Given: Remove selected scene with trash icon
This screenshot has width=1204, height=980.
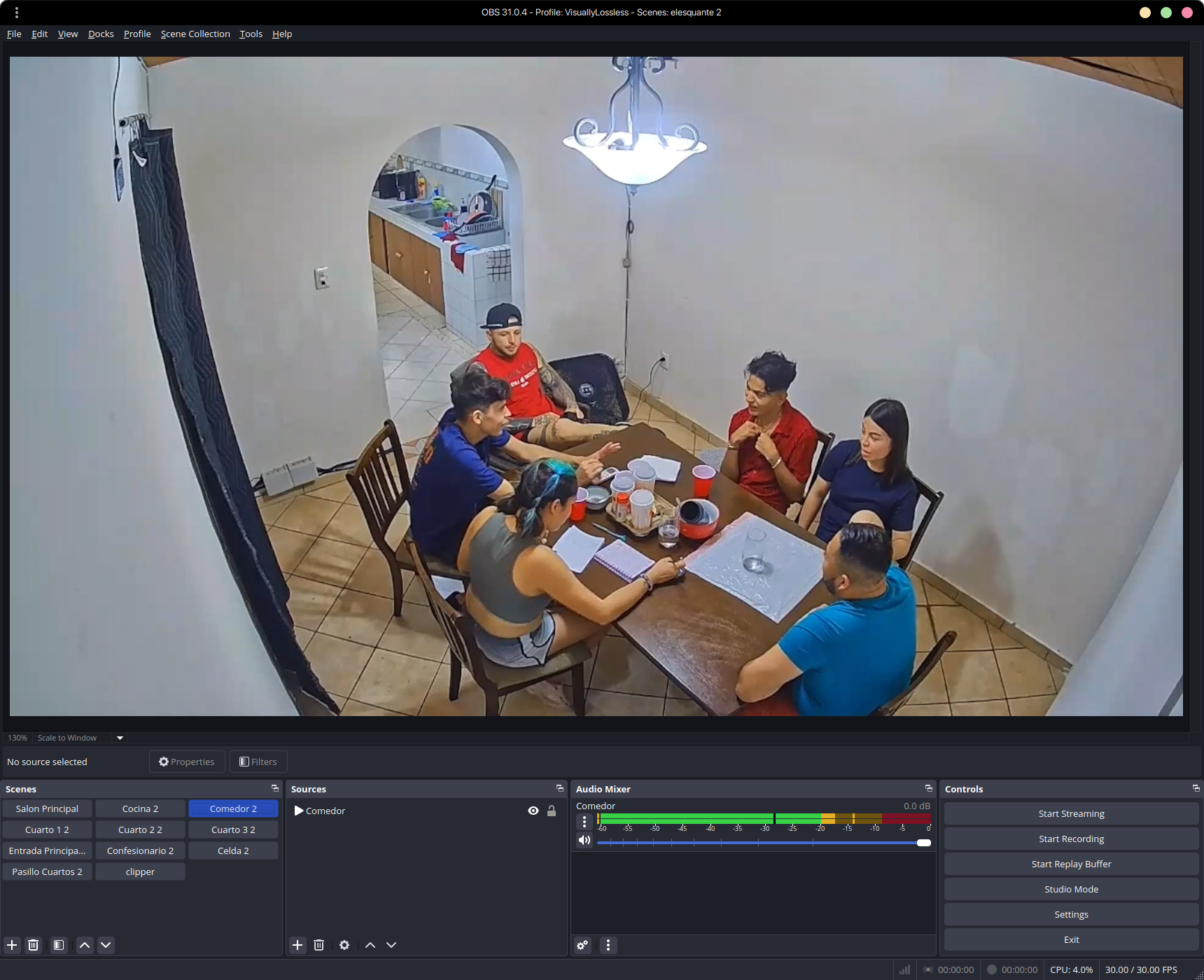Looking at the screenshot, I should pyautogui.click(x=33, y=945).
